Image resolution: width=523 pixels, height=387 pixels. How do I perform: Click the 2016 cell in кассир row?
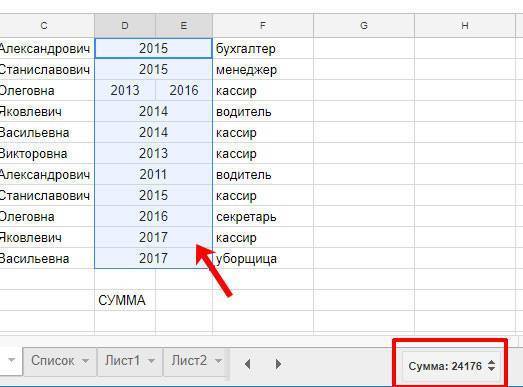(x=184, y=90)
